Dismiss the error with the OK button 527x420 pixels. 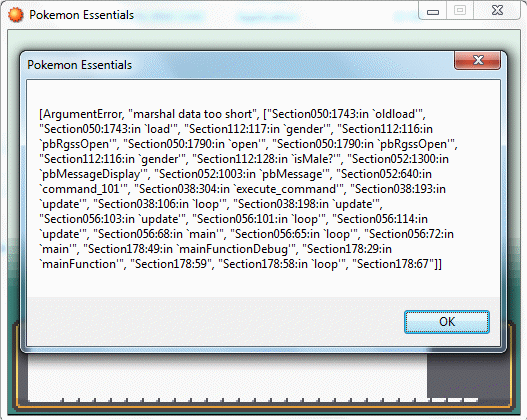[447, 322]
